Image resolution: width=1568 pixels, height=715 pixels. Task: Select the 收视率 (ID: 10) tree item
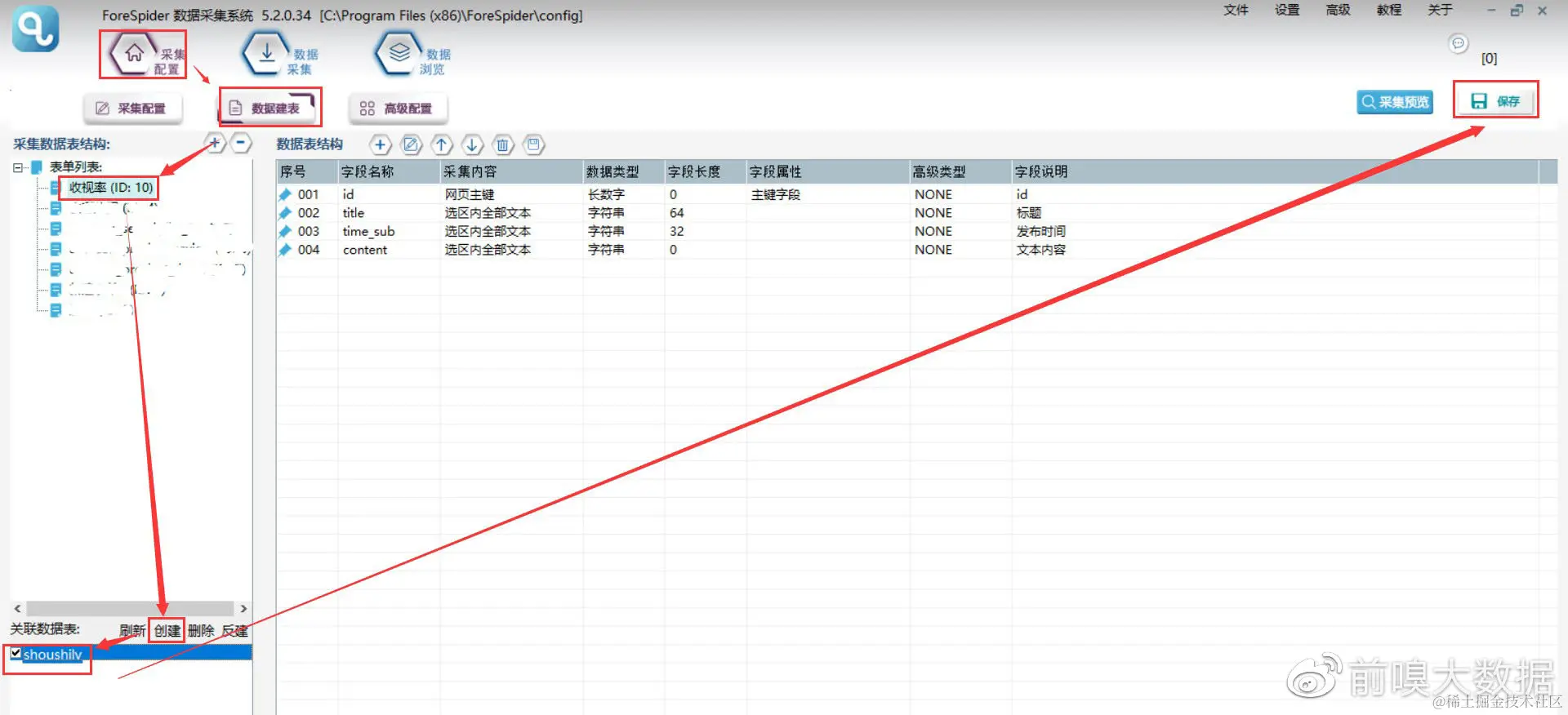[110, 188]
